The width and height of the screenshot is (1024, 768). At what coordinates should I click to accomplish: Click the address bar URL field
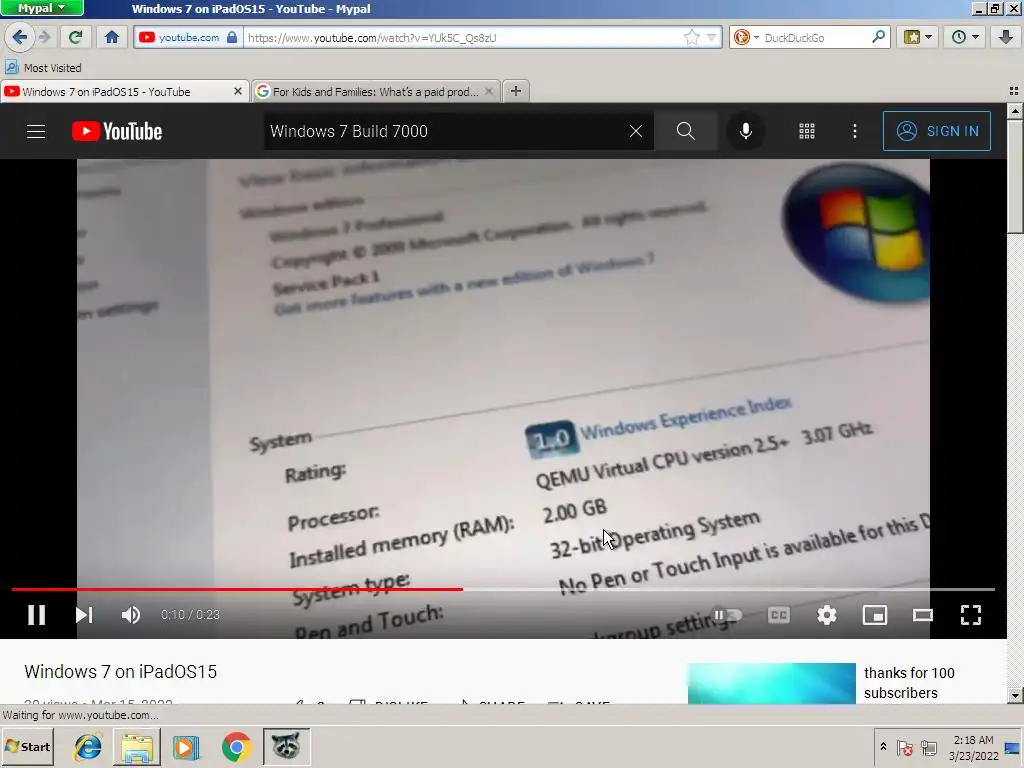coord(462,37)
